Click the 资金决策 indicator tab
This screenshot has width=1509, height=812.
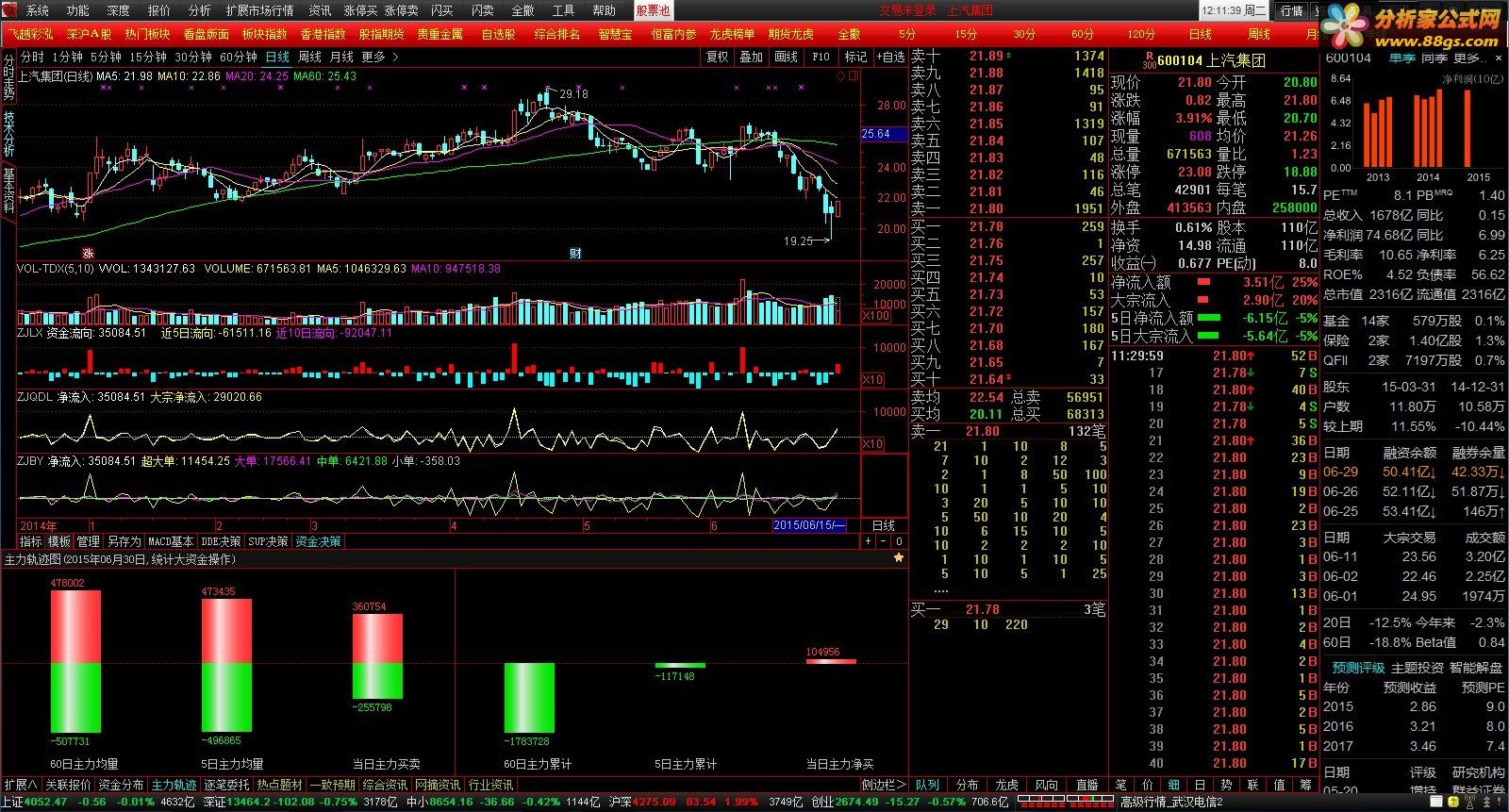pos(318,541)
